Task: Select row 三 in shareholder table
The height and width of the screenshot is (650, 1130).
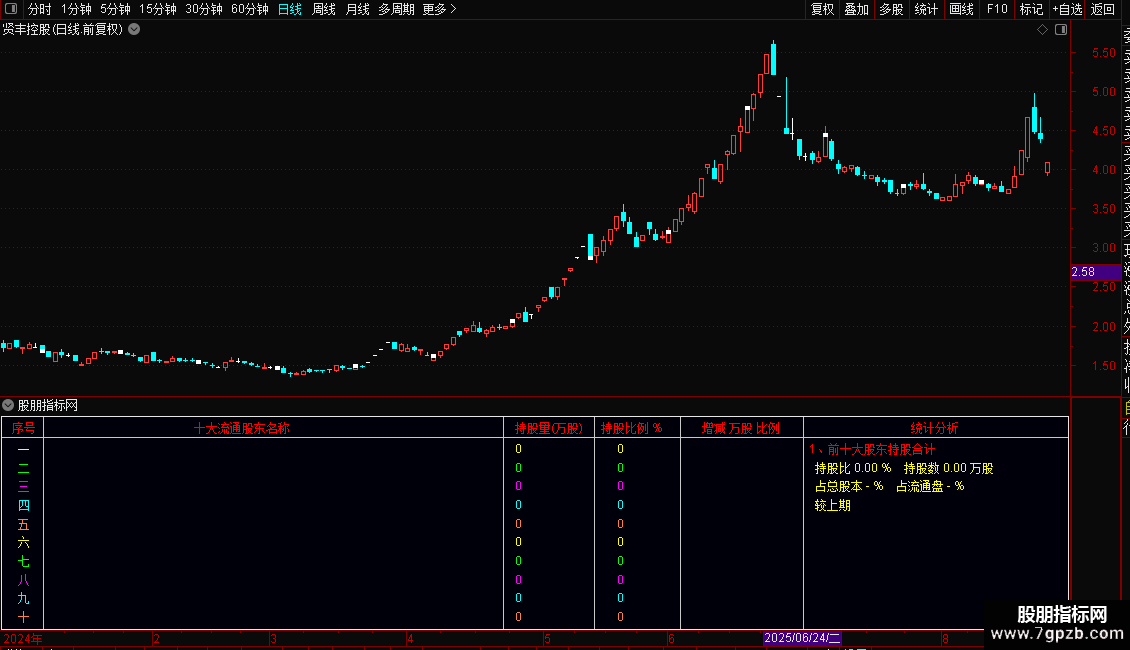Action: pos(23,486)
